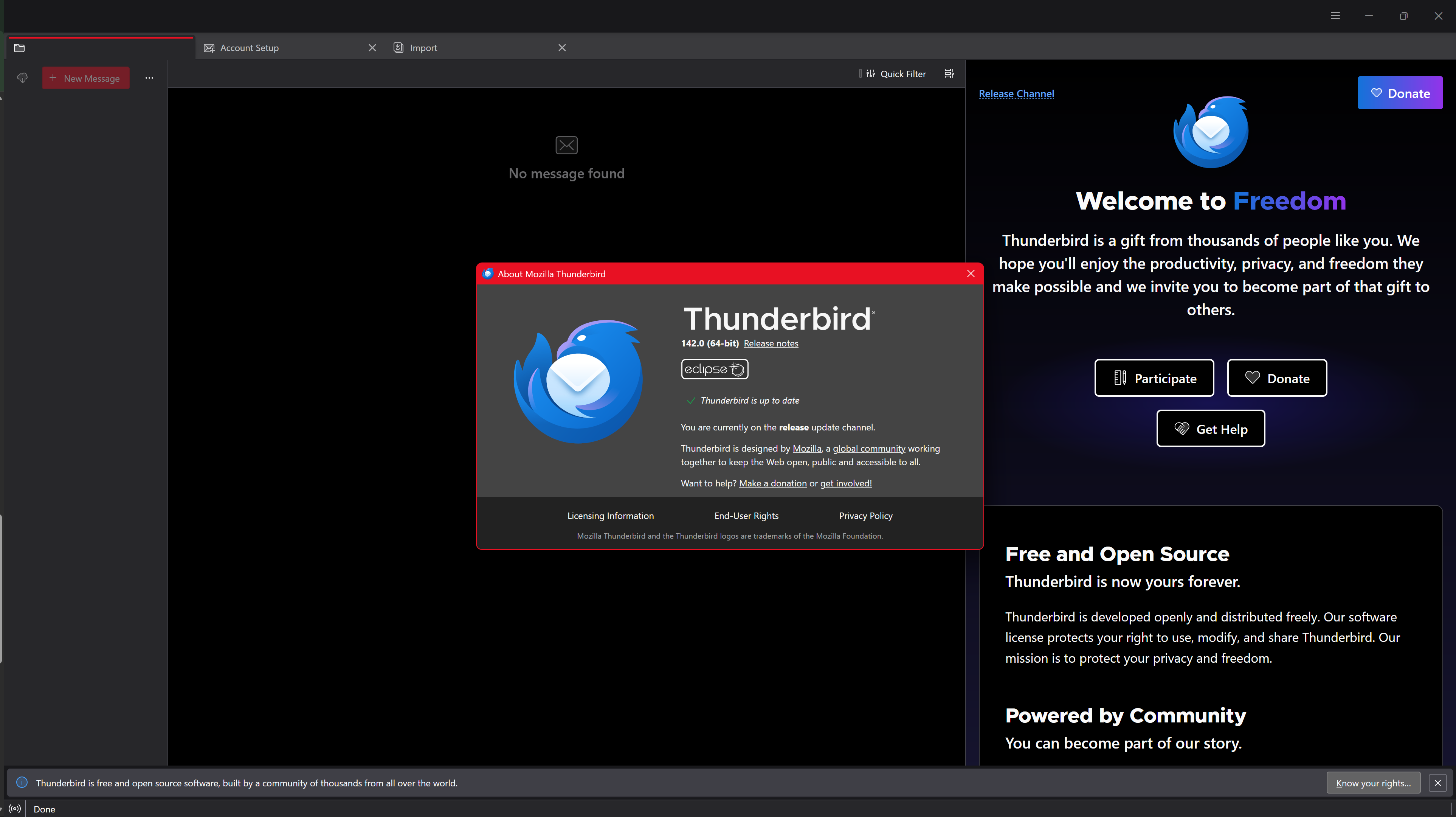Close the About Mozilla Thunderbird dialog
This screenshot has width=1456, height=817.
click(971, 273)
